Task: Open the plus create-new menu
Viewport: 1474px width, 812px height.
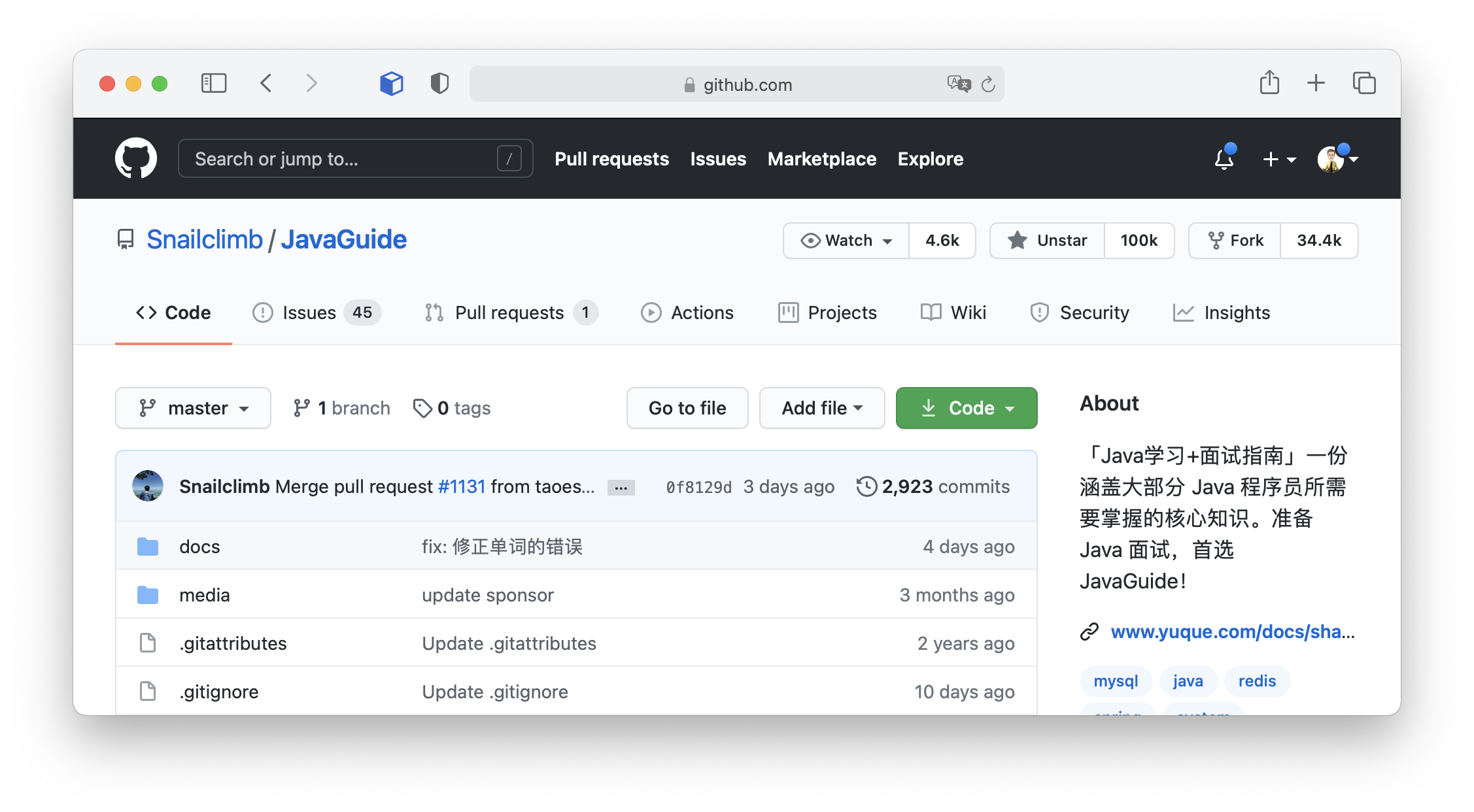Action: click(1279, 159)
